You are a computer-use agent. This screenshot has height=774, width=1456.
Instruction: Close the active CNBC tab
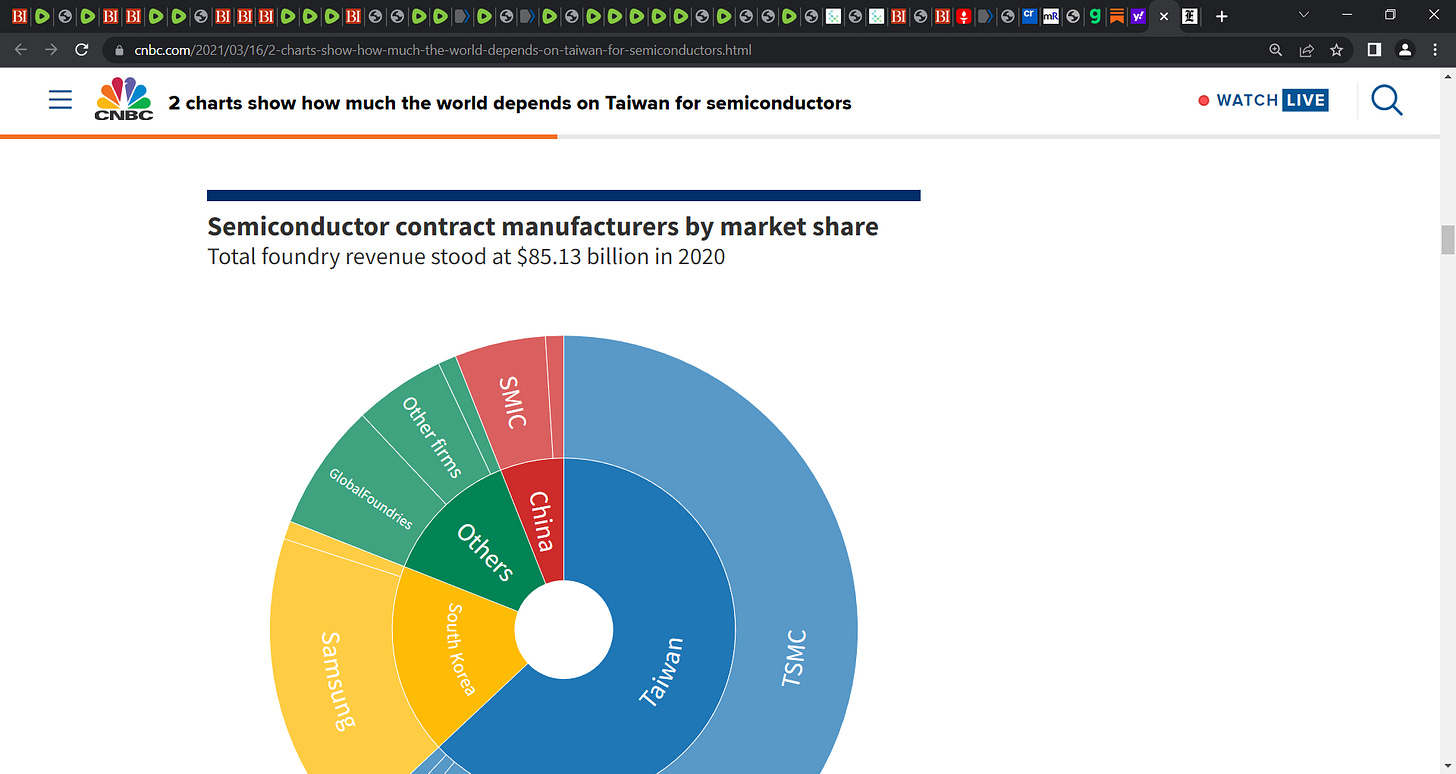click(1163, 16)
